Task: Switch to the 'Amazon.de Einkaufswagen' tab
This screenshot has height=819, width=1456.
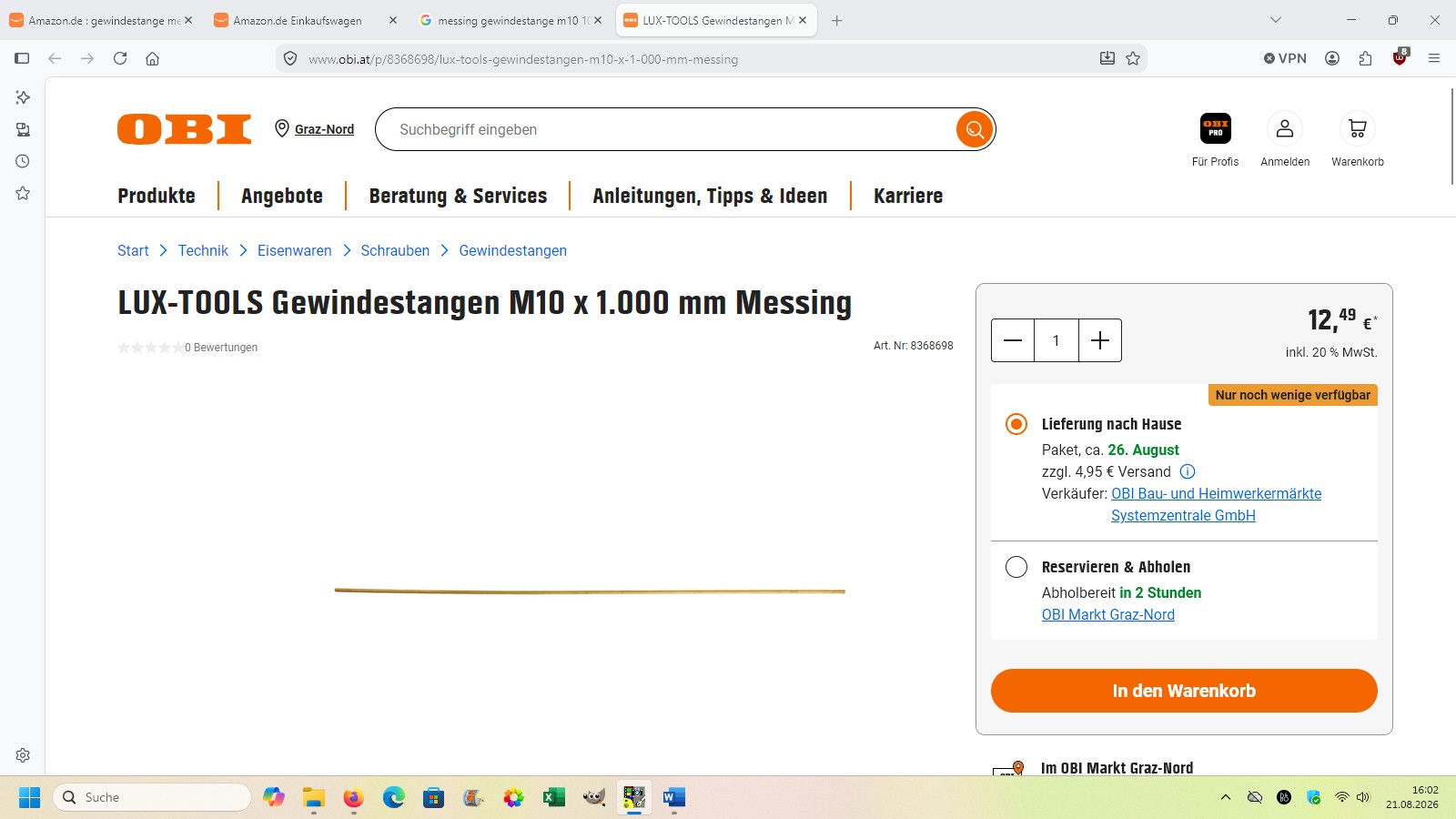Action: 297,20
